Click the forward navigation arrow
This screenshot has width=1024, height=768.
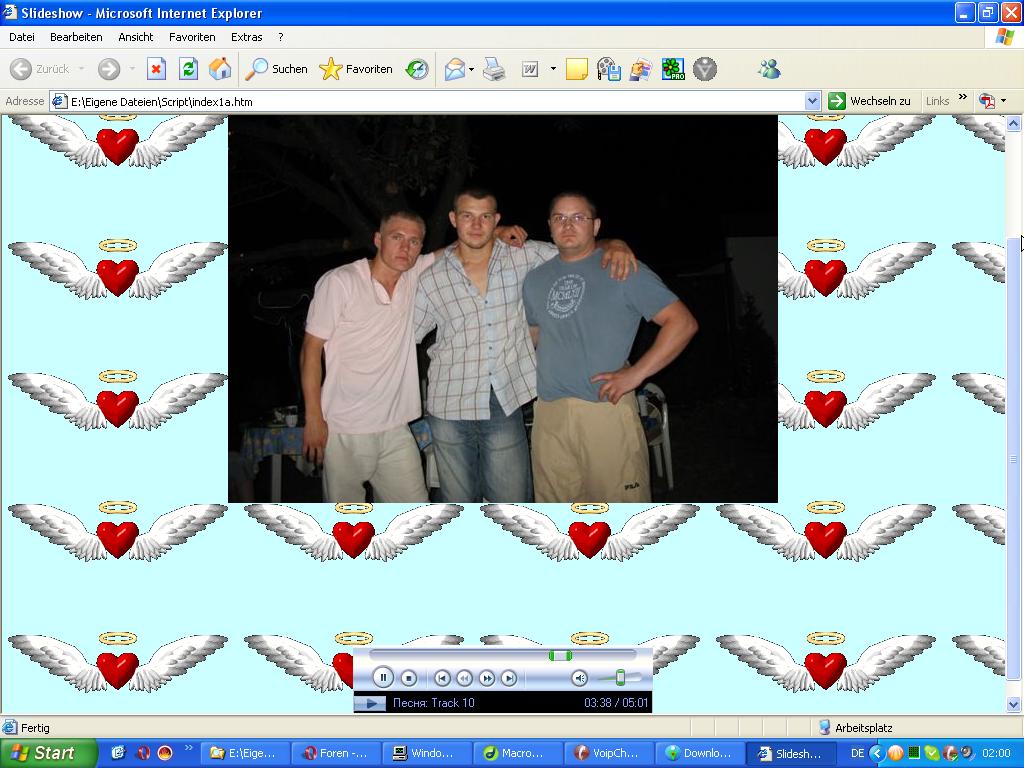click(x=109, y=69)
